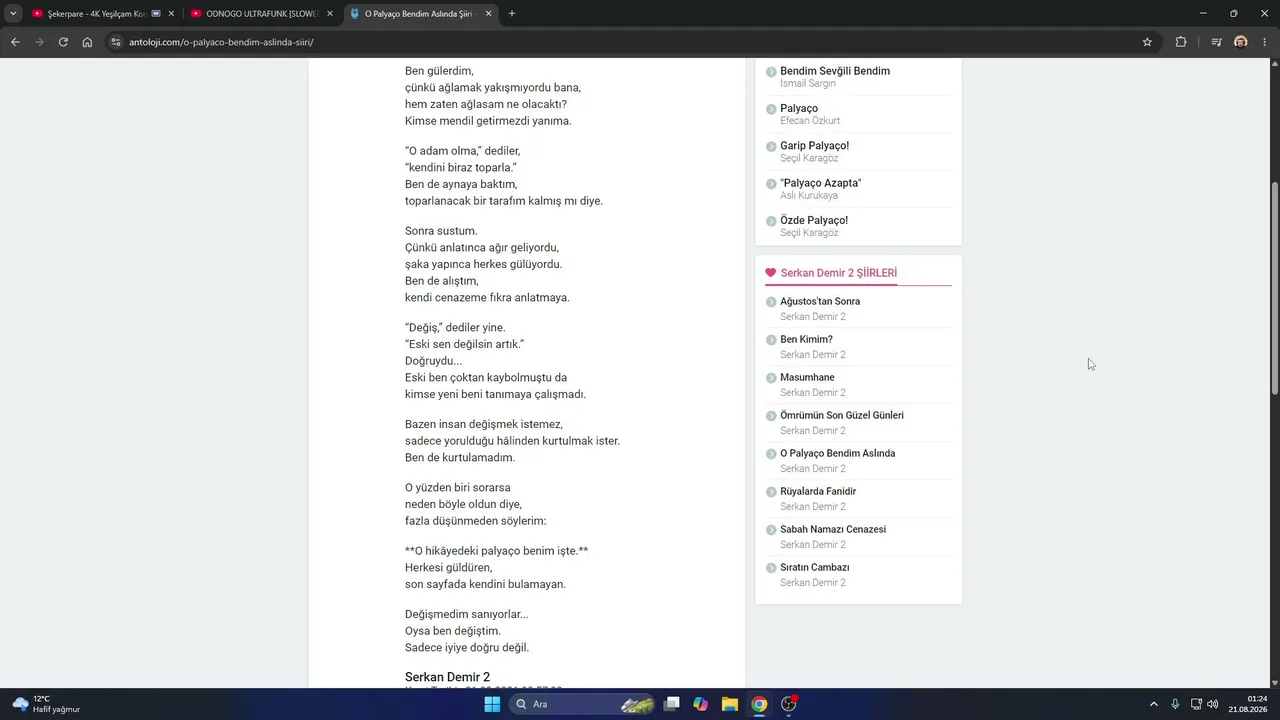The image size is (1280, 720).
Task: Open the poem Özde Palyaço!
Action: click(x=814, y=220)
